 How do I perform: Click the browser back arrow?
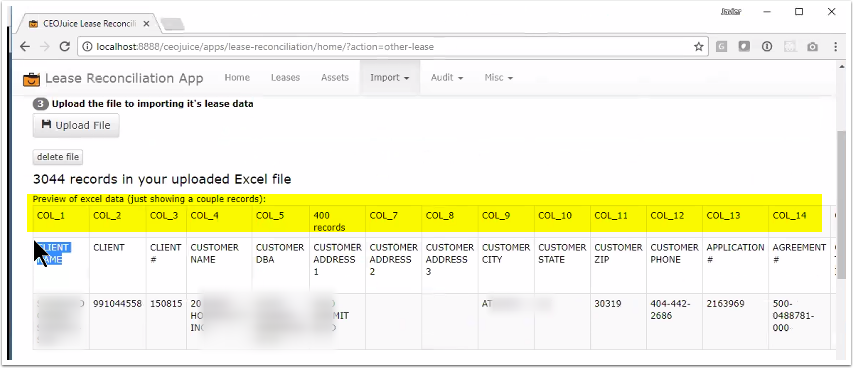25,46
